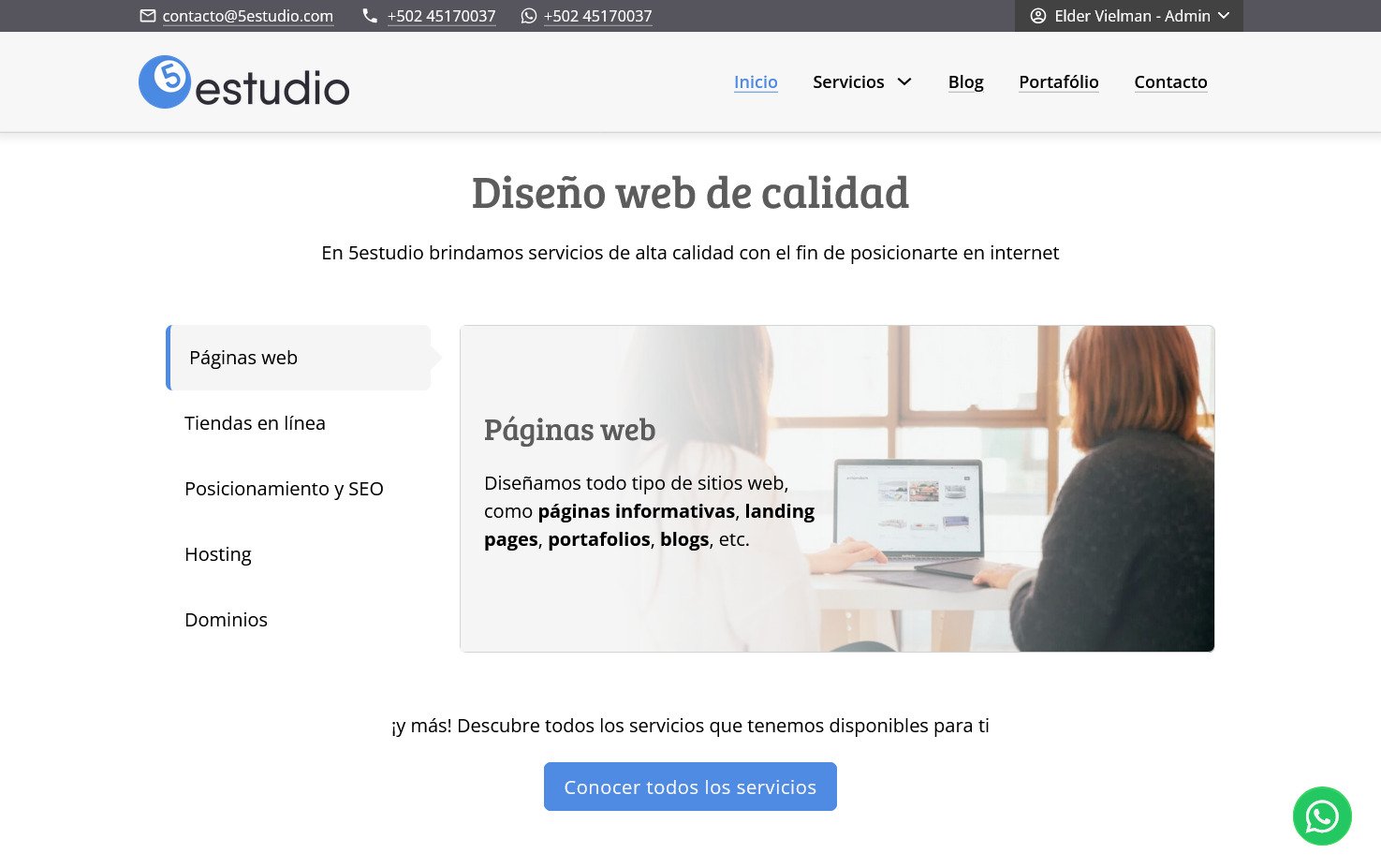The height and width of the screenshot is (868, 1381).
Task: Click the user account avatar icon
Action: [1037, 16]
